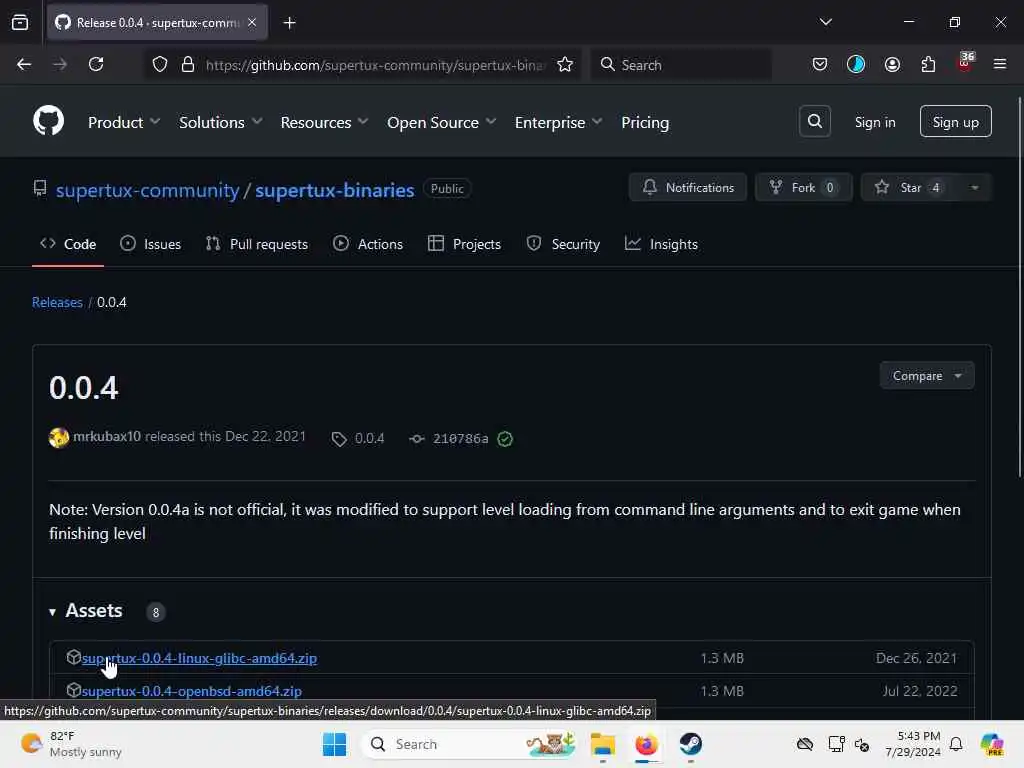
Task: Open the Firefox View icon at tab strip
Action: coord(20,22)
